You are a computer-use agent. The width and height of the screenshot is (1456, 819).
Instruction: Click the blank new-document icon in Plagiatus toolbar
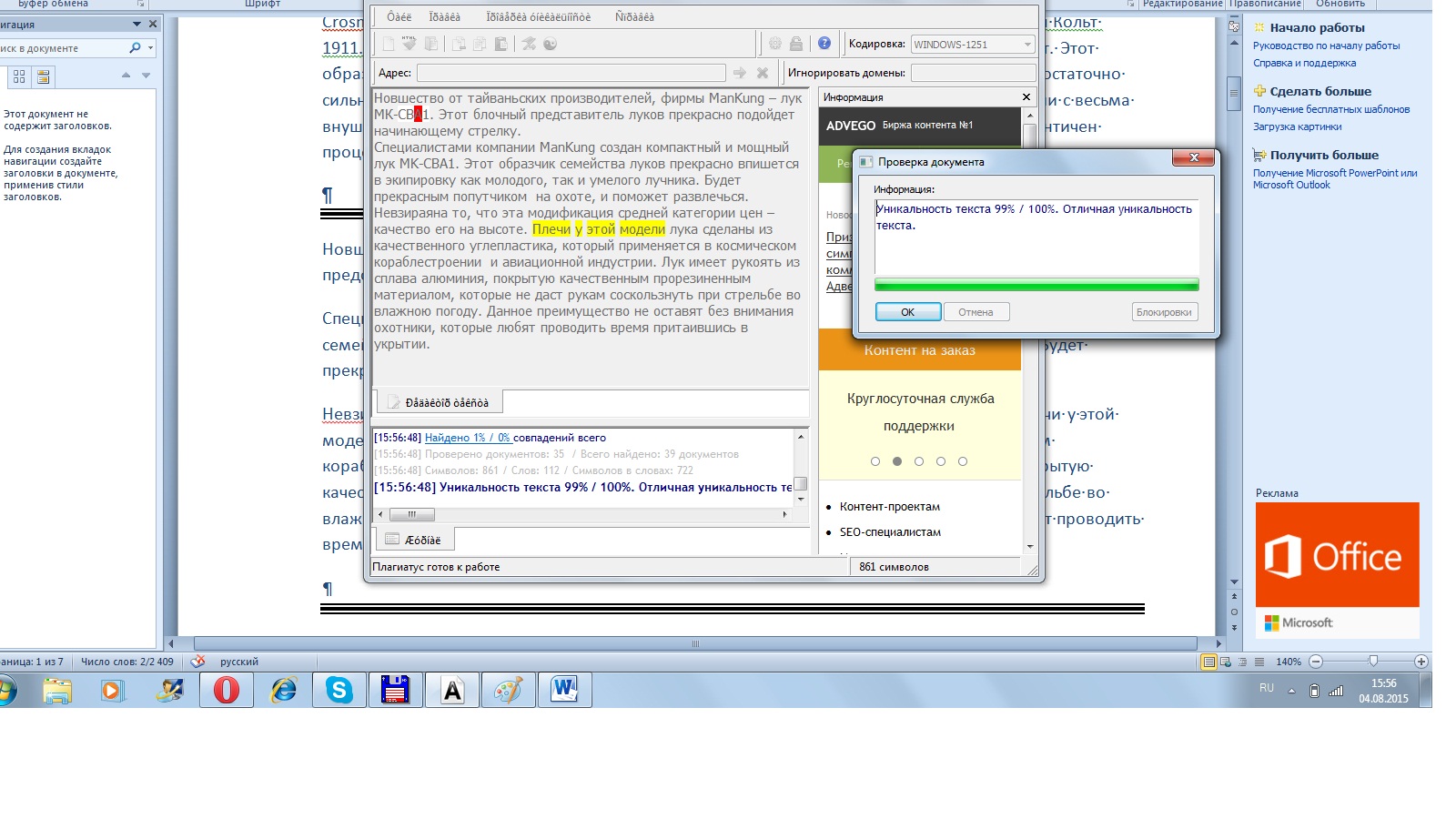(389, 44)
